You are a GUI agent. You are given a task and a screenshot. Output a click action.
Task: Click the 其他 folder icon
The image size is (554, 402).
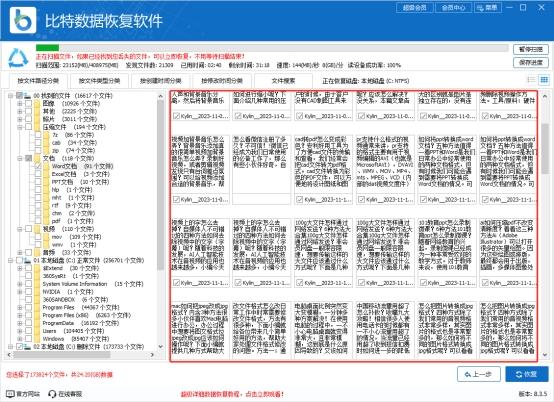37,111
